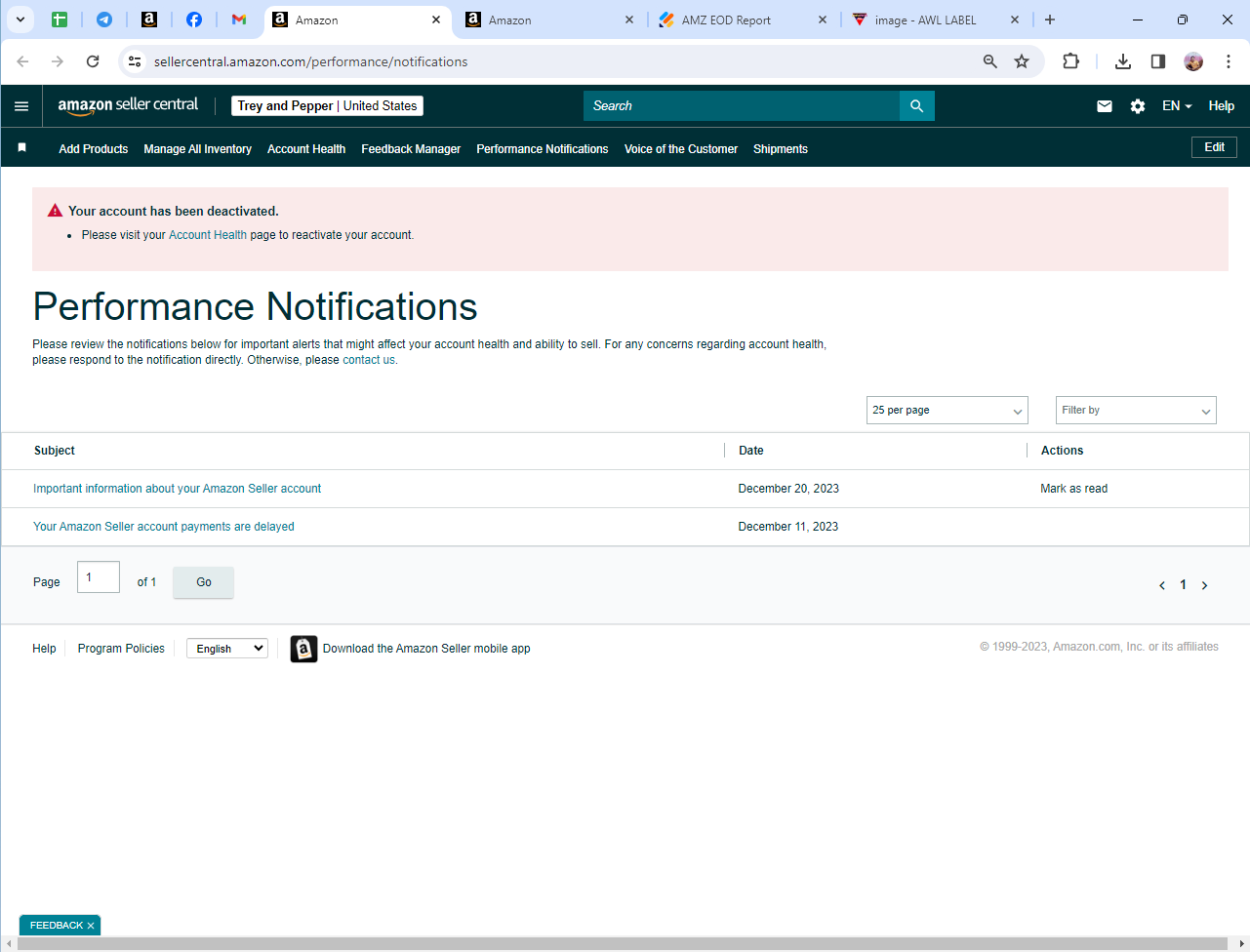Open the settings gear icon
The image size is (1250, 952).
(x=1138, y=106)
